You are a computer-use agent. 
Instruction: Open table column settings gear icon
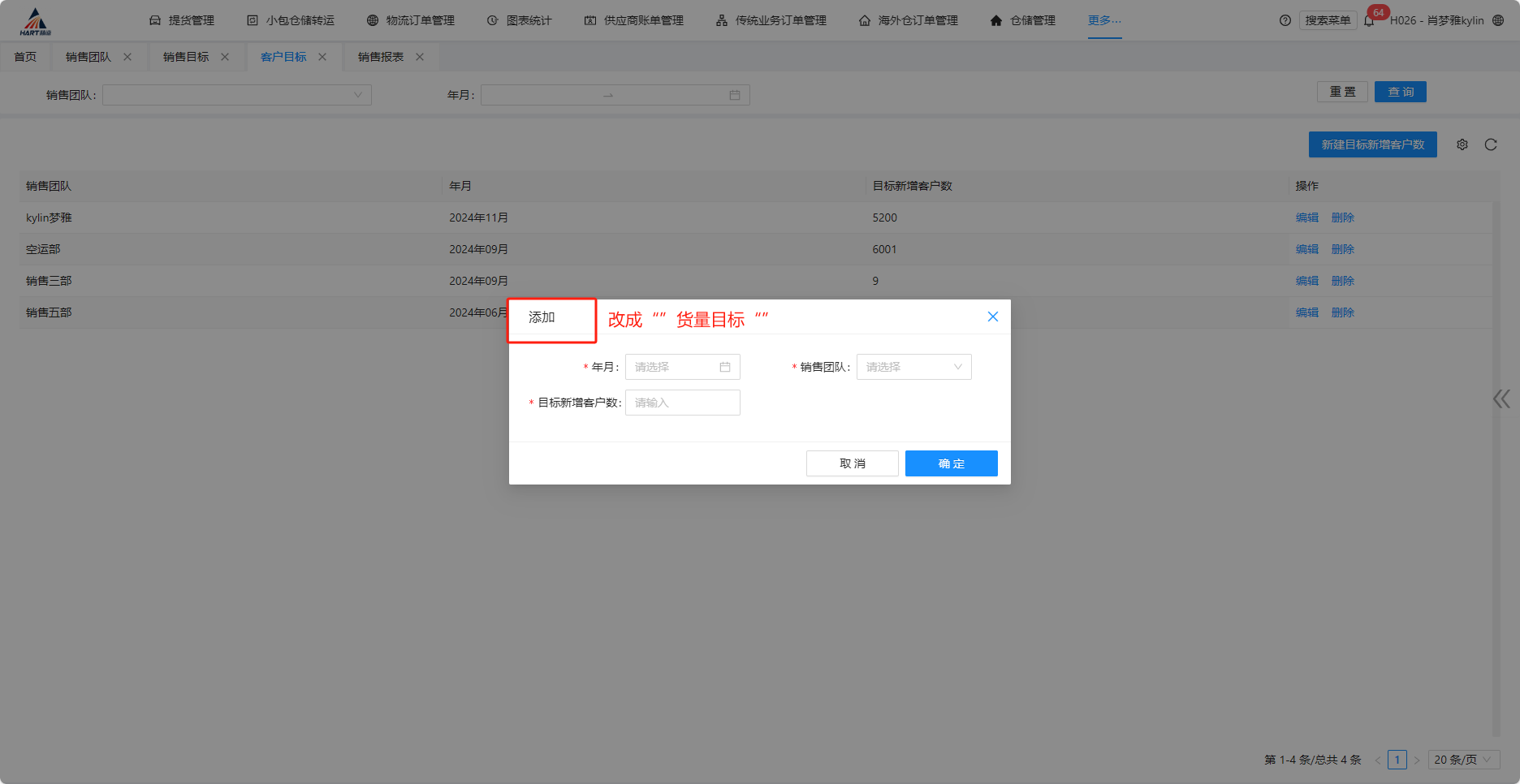point(1462,144)
